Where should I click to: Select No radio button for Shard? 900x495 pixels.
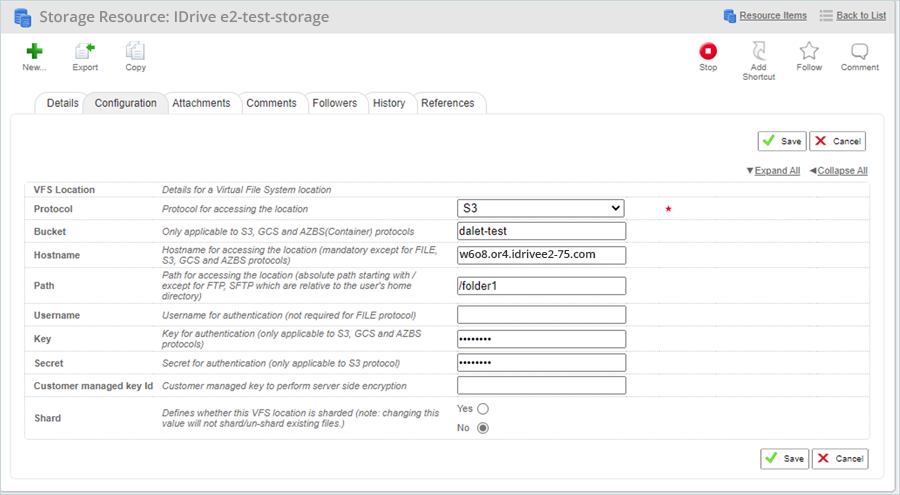tap(483, 428)
